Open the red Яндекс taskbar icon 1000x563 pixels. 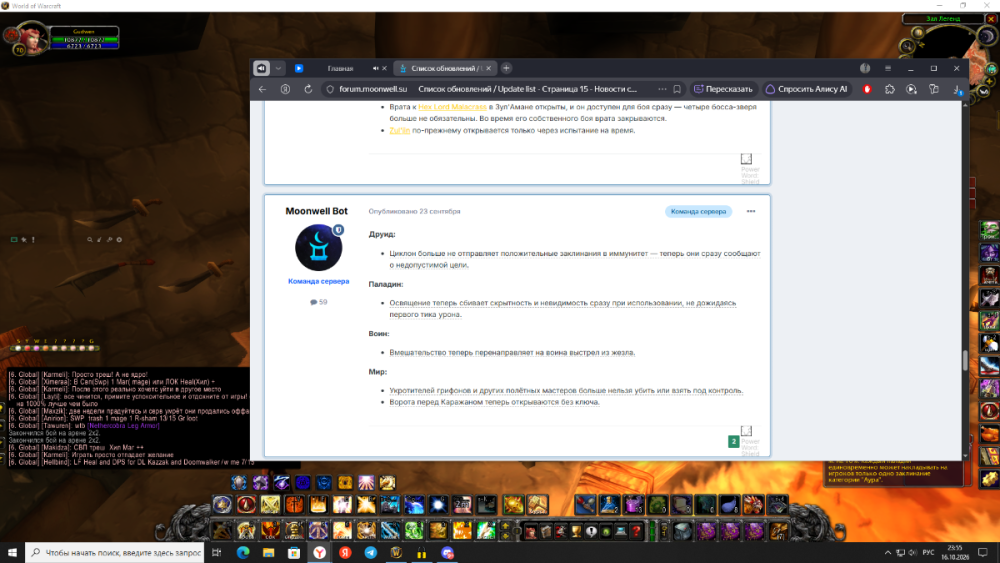point(345,553)
